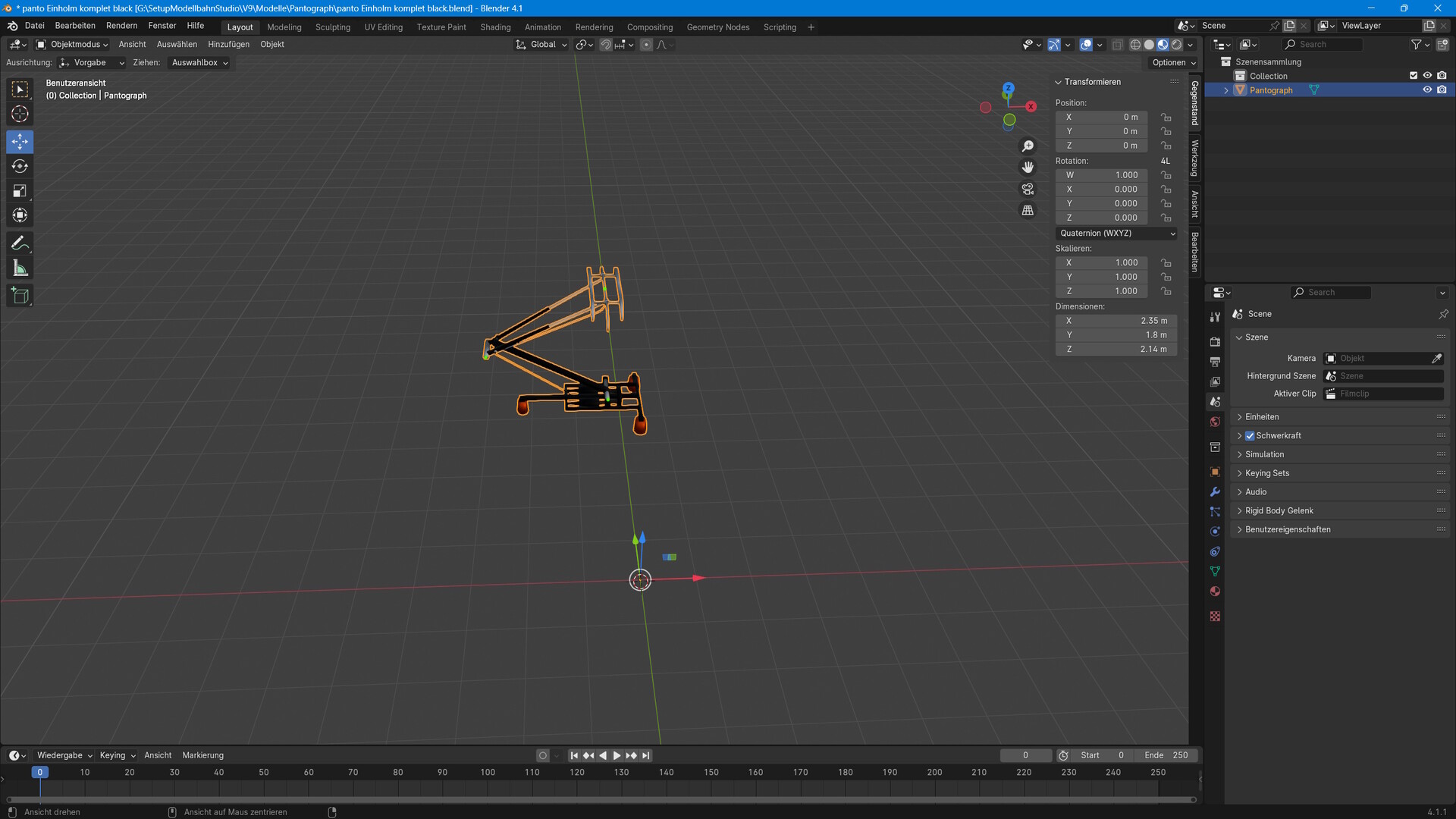Hide Pantograph object with eye icon
1456x819 pixels.
click(1426, 89)
